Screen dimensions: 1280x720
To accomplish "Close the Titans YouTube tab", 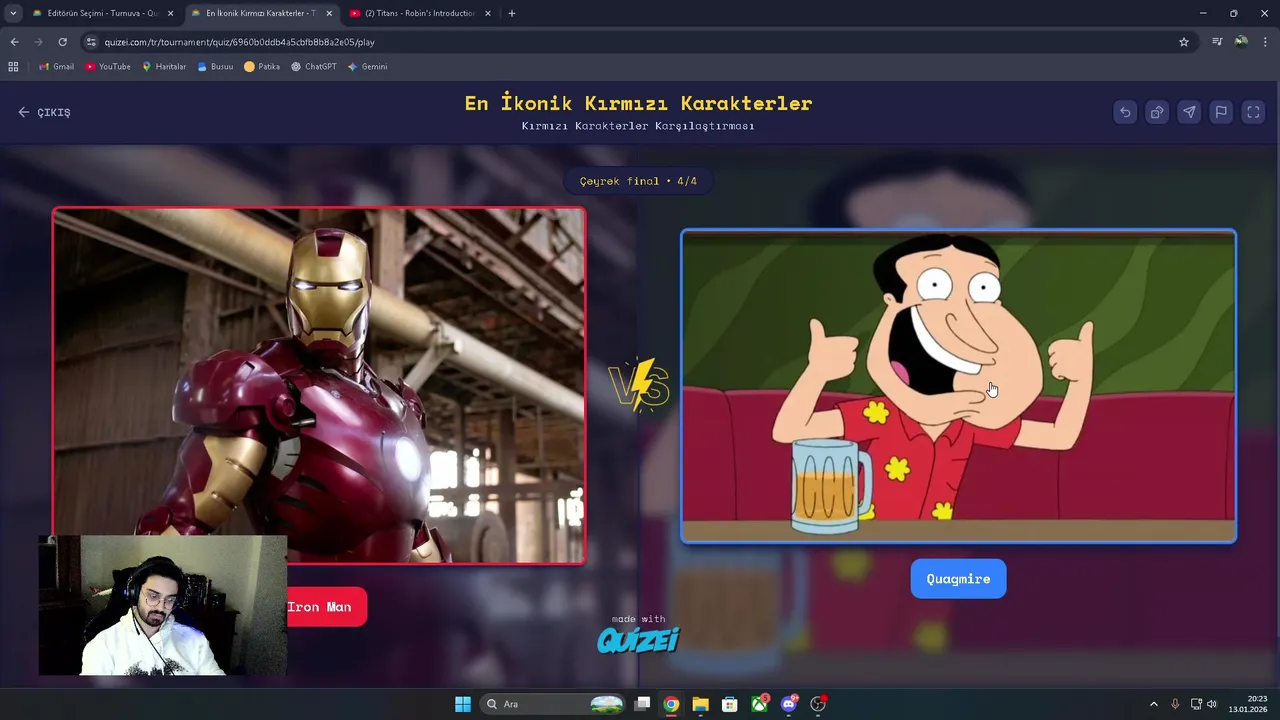I will coord(488,14).
